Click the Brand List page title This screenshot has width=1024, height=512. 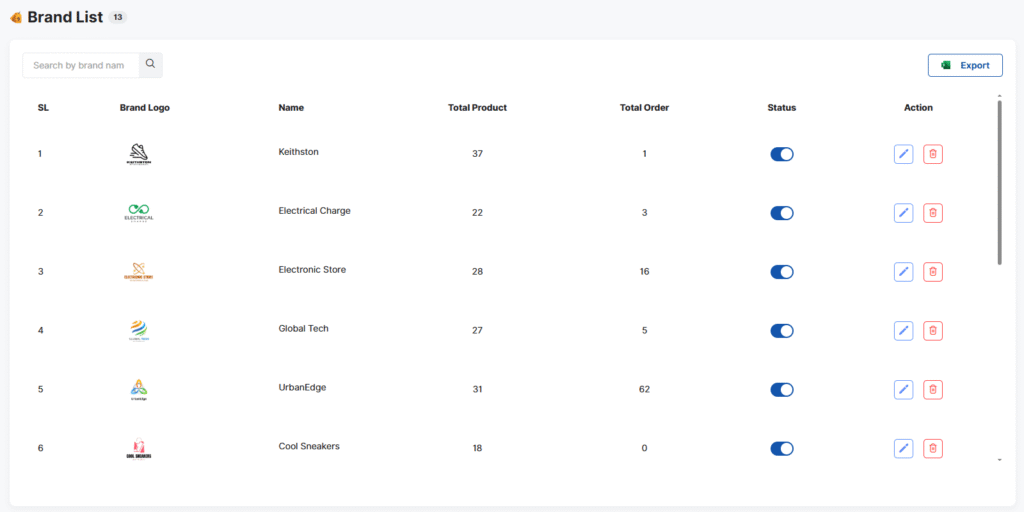click(x=65, y=18)
